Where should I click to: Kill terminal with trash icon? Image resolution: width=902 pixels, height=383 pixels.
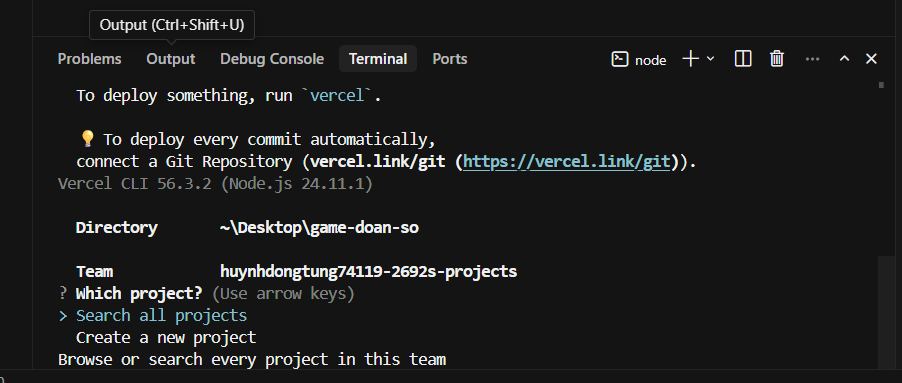point(777,59)
